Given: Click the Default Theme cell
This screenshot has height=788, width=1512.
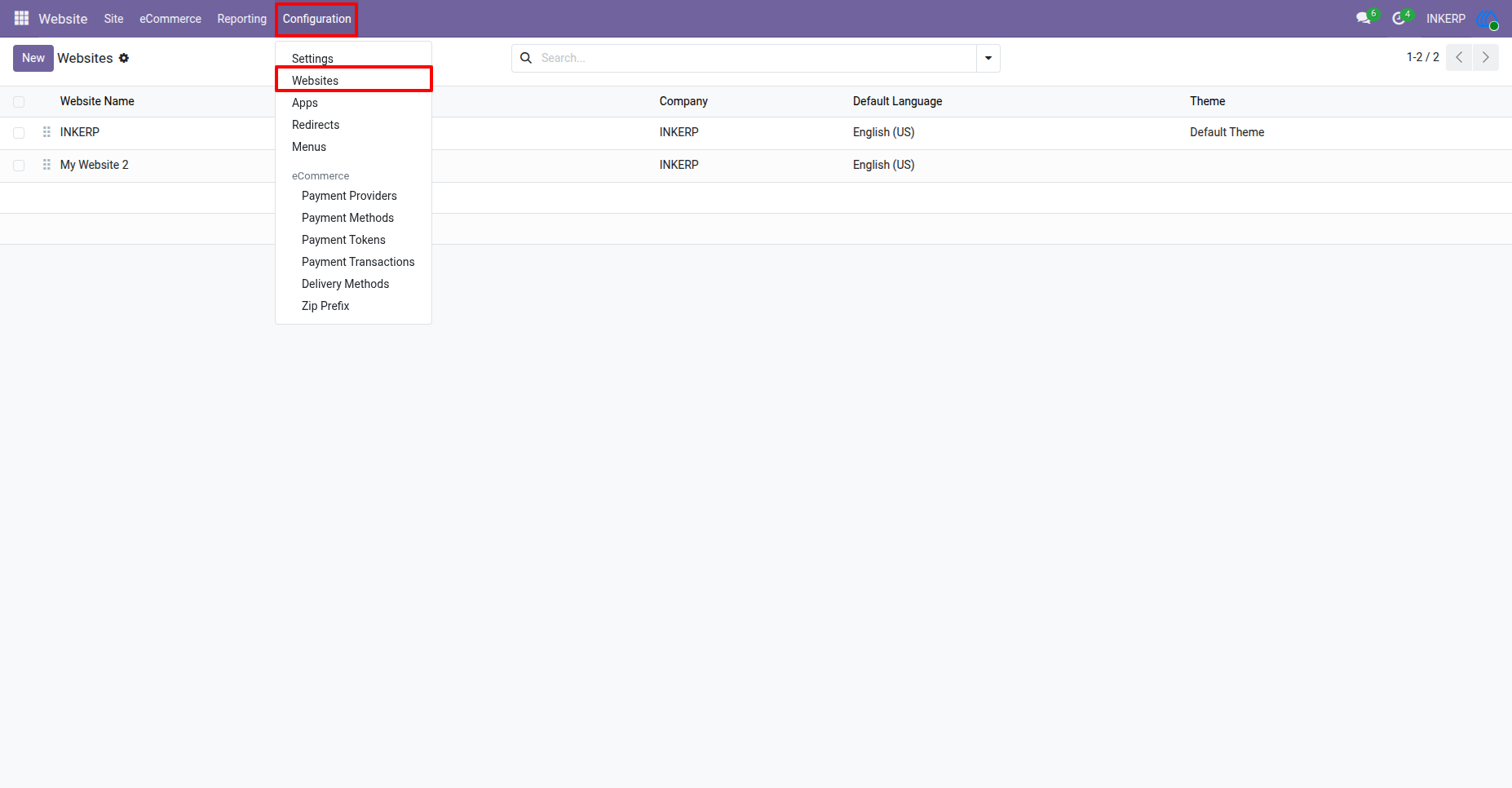Looking at the screenshot, I should [1227, 132].
